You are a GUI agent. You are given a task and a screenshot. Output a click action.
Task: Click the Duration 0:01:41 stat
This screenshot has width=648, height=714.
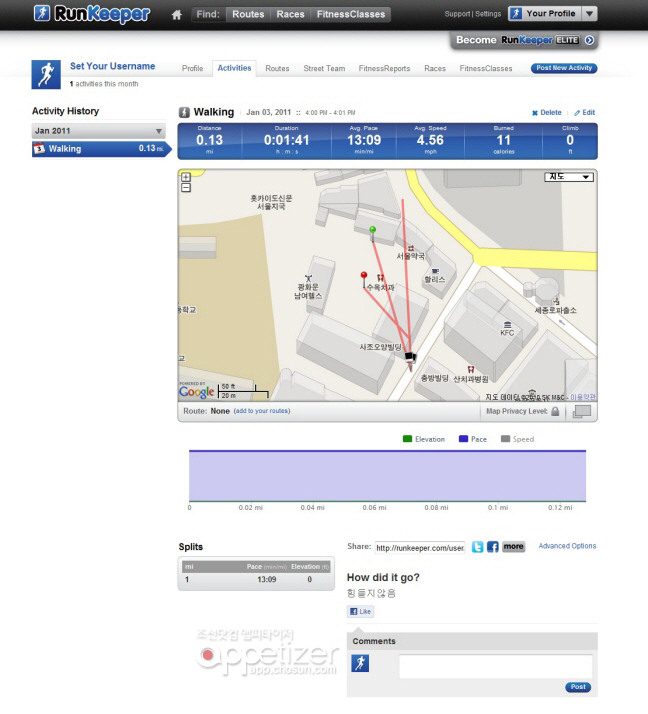pyautogui.click(x=286, y=140)
